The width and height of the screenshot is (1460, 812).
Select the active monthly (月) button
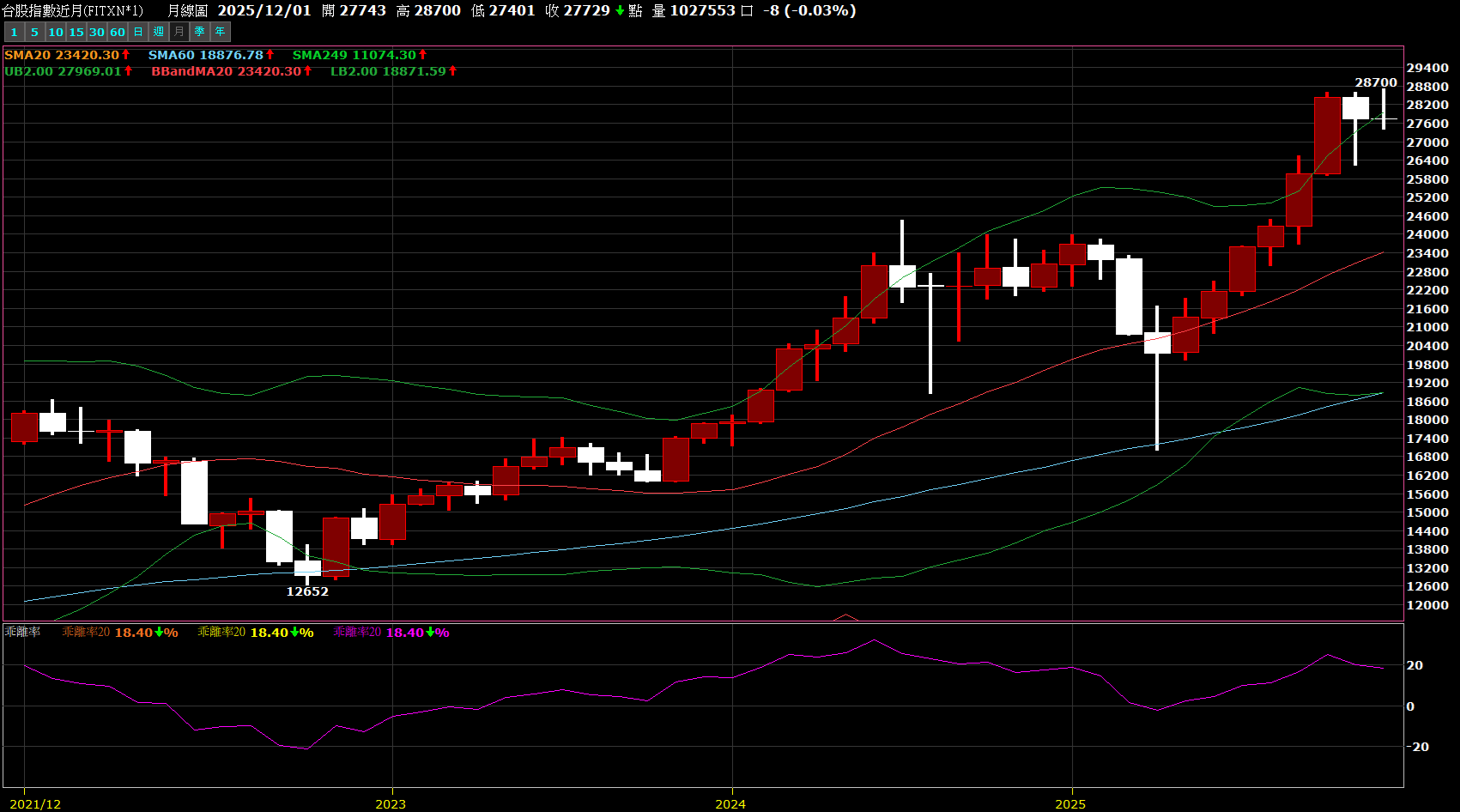click(179, 32)
